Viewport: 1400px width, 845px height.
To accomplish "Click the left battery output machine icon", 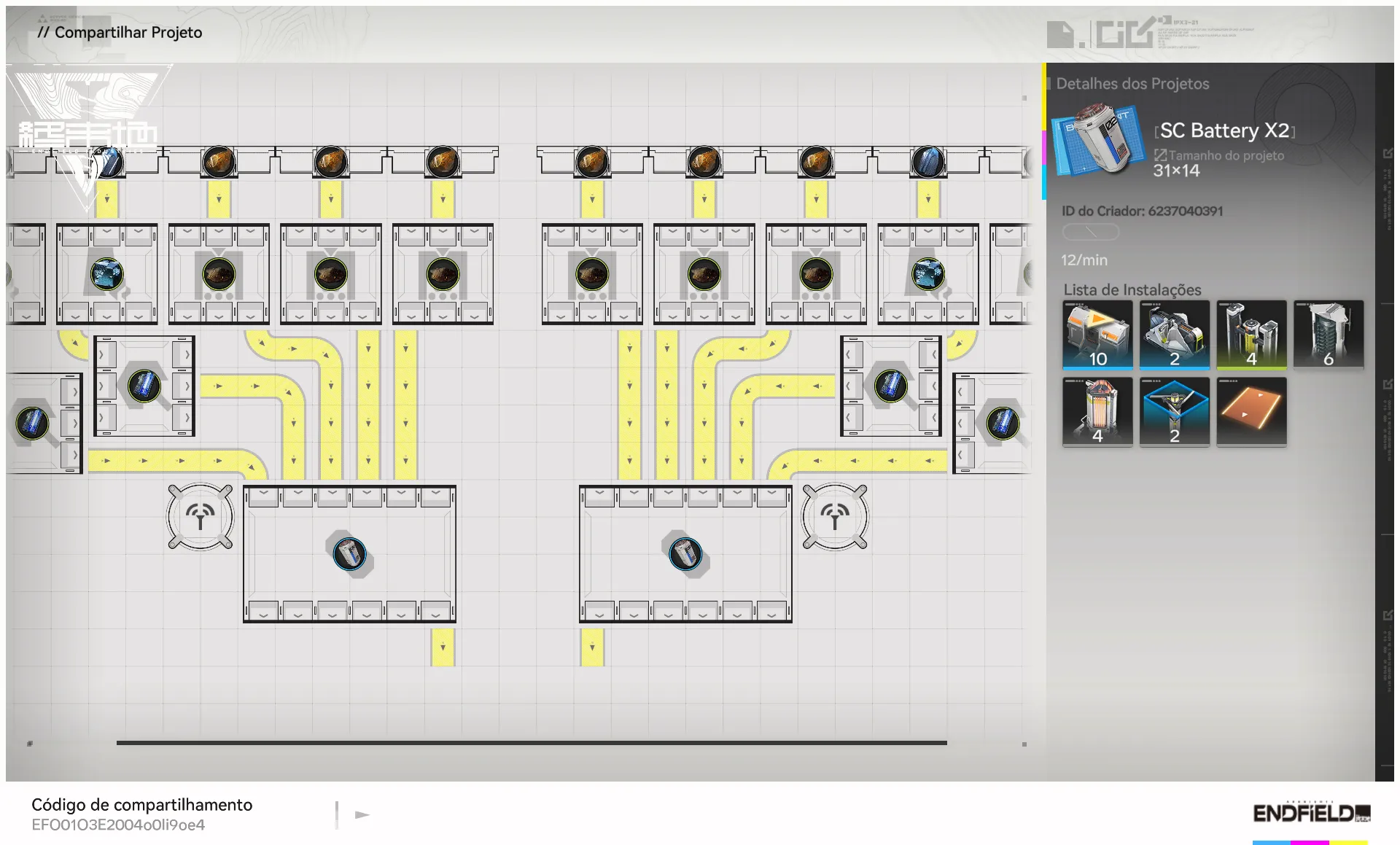I will coord(349,553).
